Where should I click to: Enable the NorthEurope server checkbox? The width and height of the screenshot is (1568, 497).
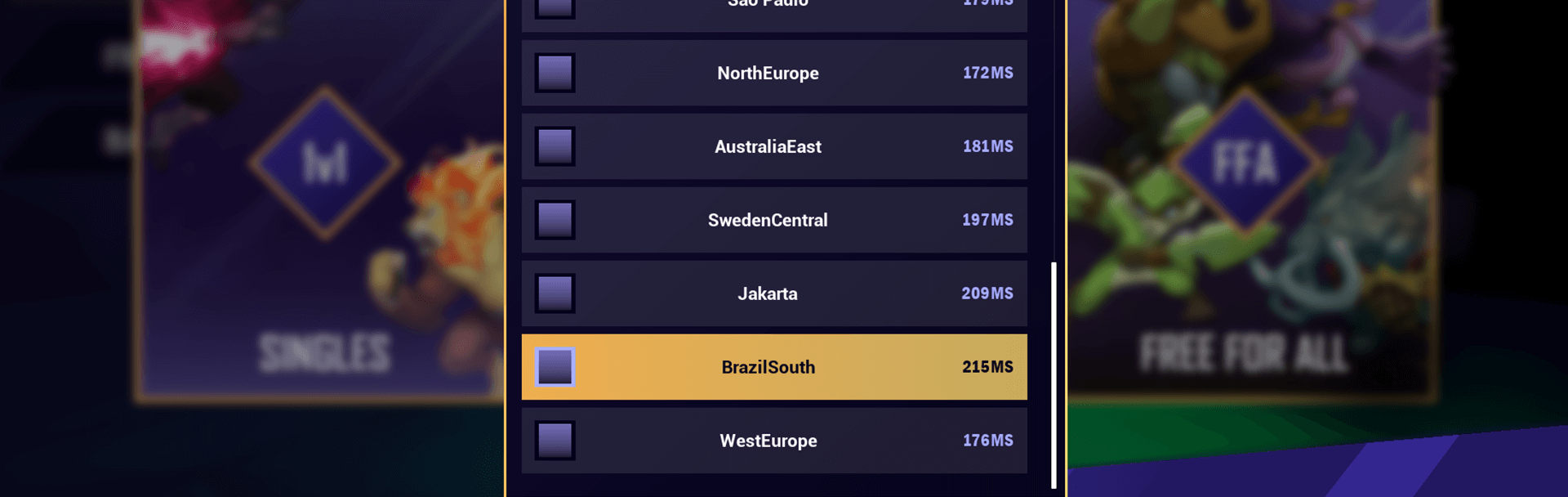(x=555, y=73)
